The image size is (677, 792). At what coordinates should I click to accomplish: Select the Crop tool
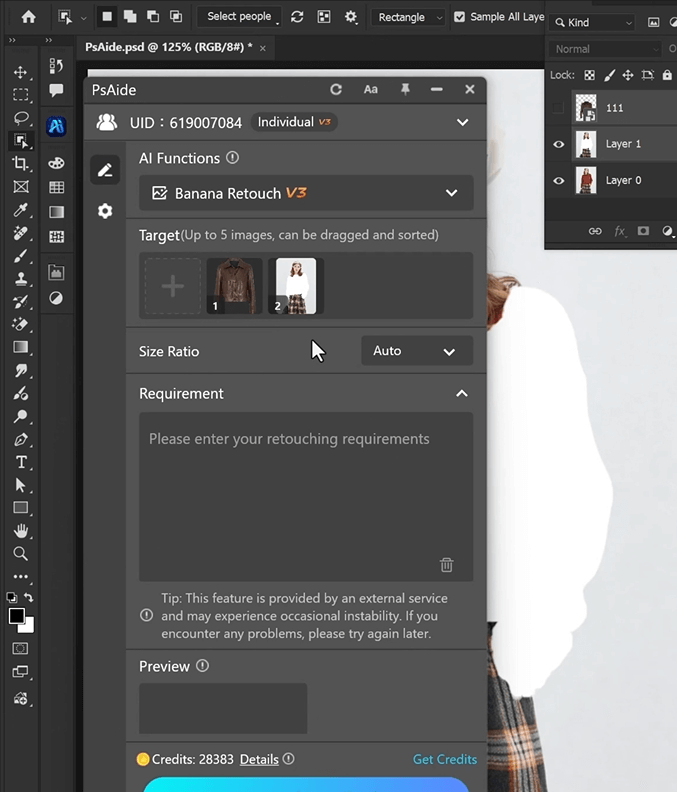[x=20, y=163]
